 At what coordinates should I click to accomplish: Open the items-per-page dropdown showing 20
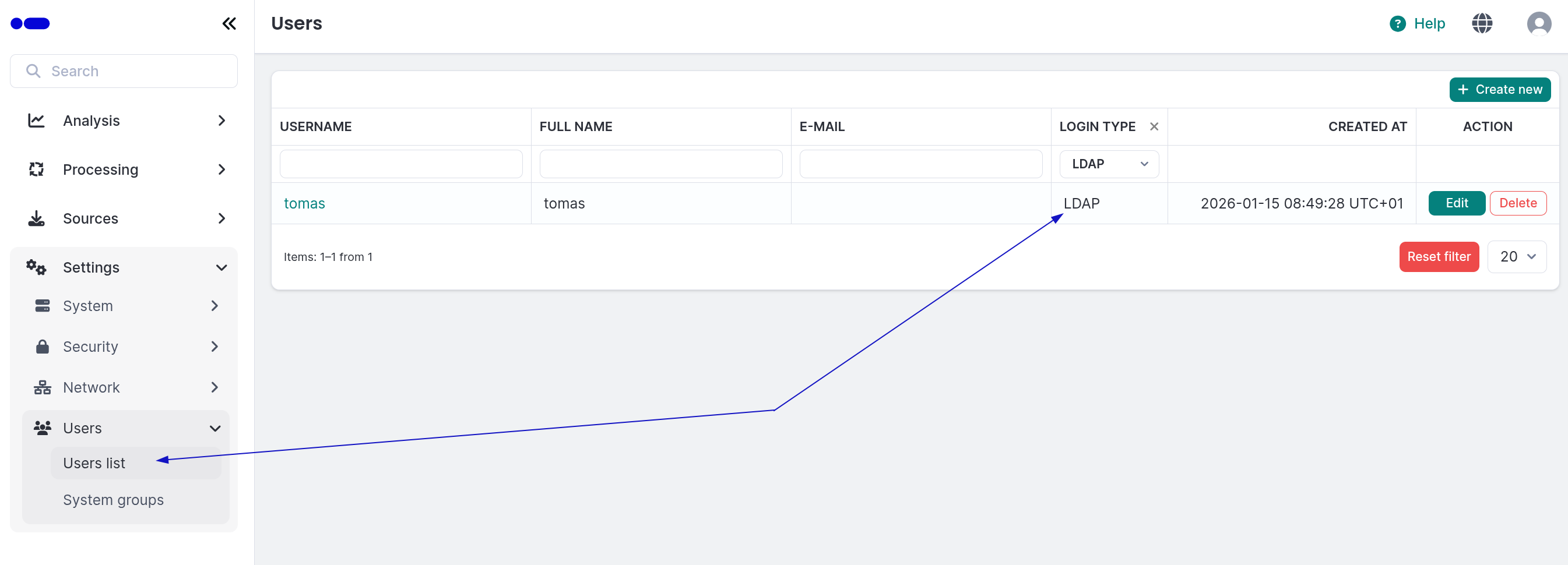[x=1516, y=257]
